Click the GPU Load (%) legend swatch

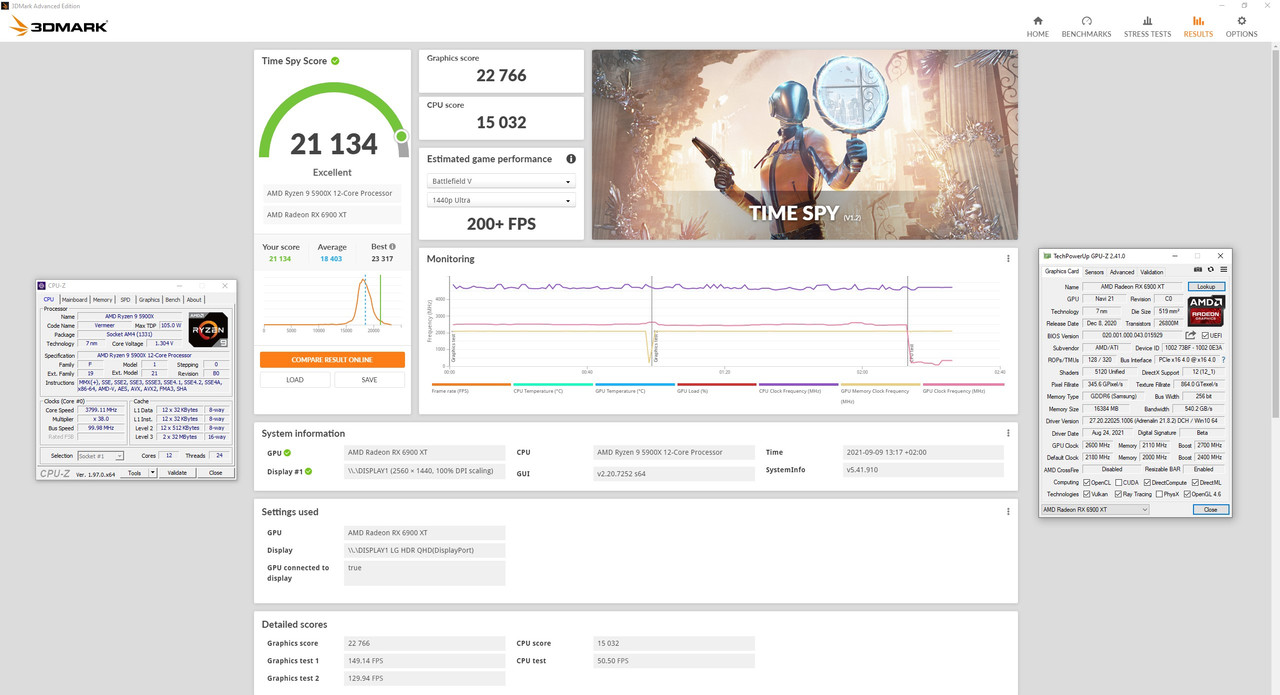tap(717, 384)
